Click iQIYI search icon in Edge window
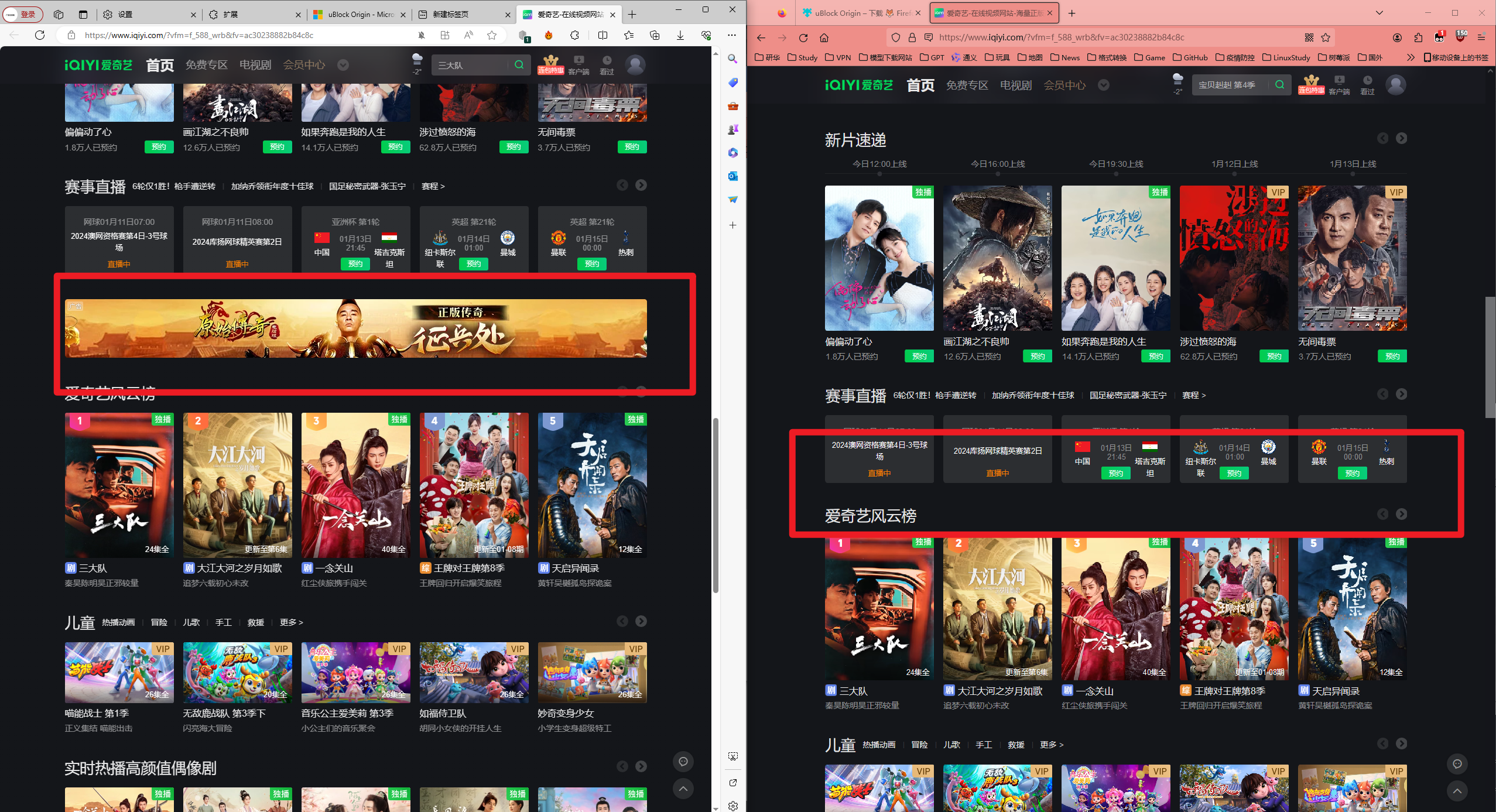The height and width of the screenshot is (812, 1496). pyautogui.click(x=519, y=65)
